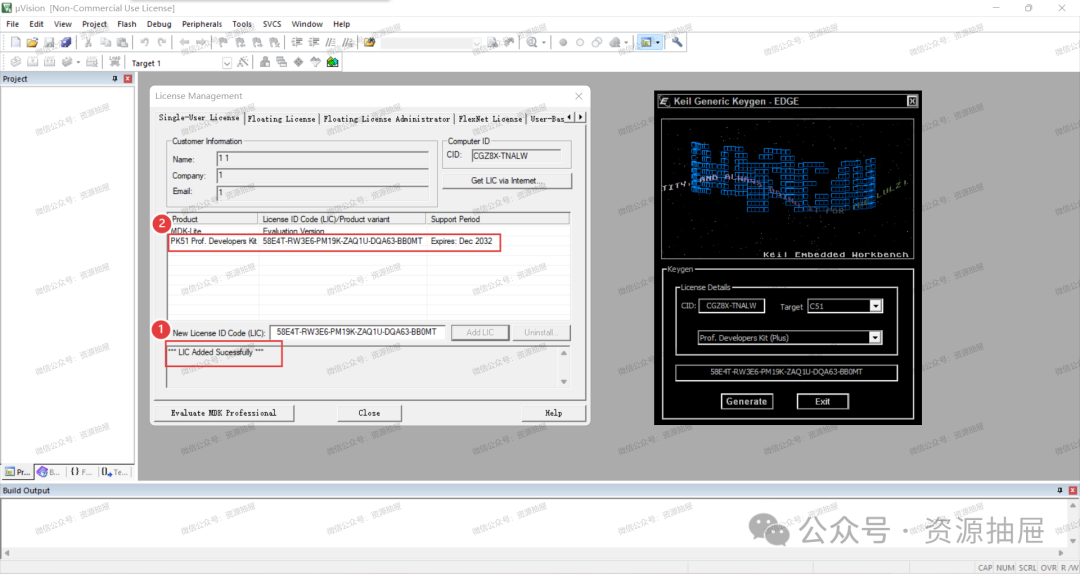This screenshot has width=1080, height=574.
Task: Click the Comment selection icon
Action: coord(331,42)
